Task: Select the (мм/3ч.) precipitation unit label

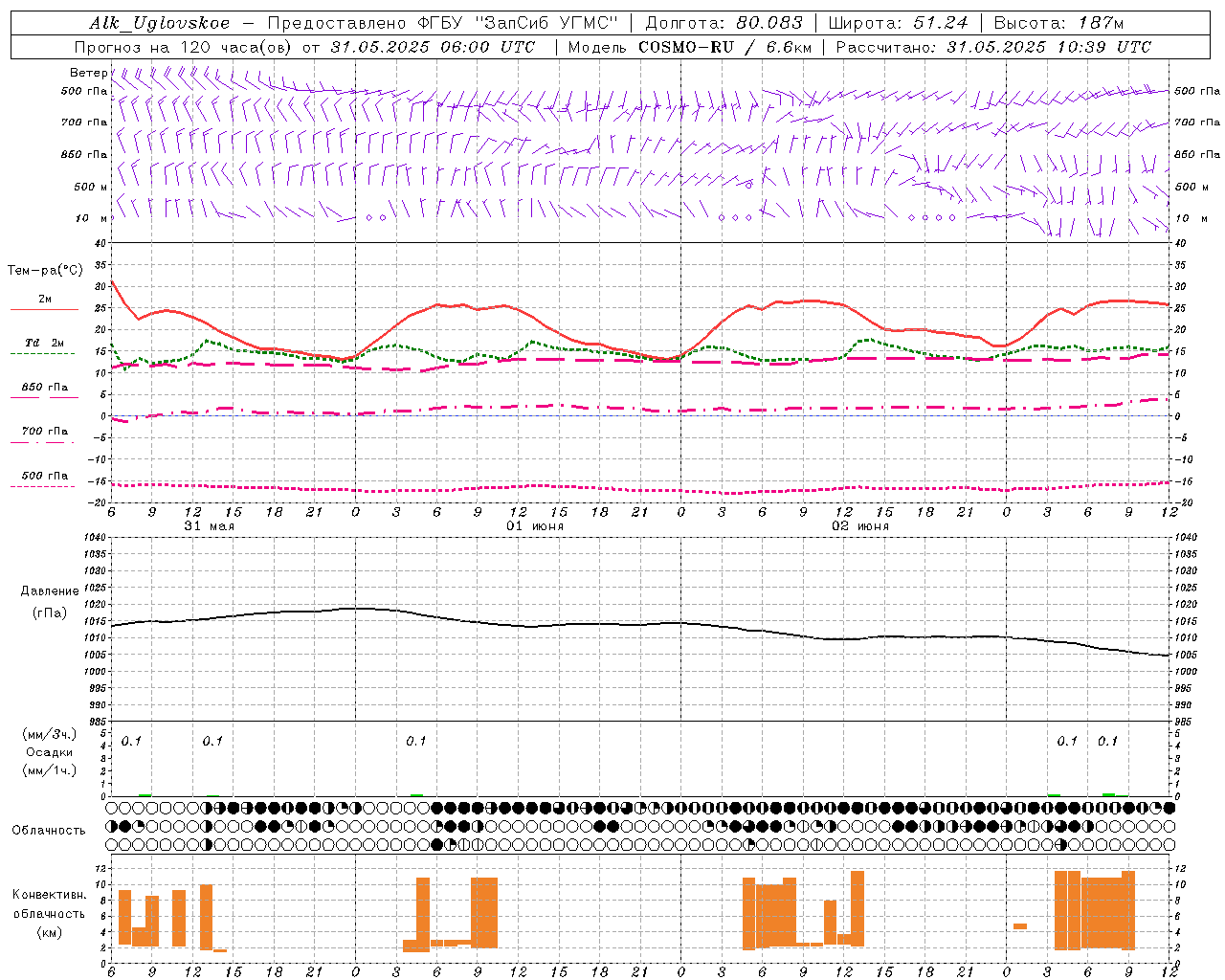Action: (50, 734)
